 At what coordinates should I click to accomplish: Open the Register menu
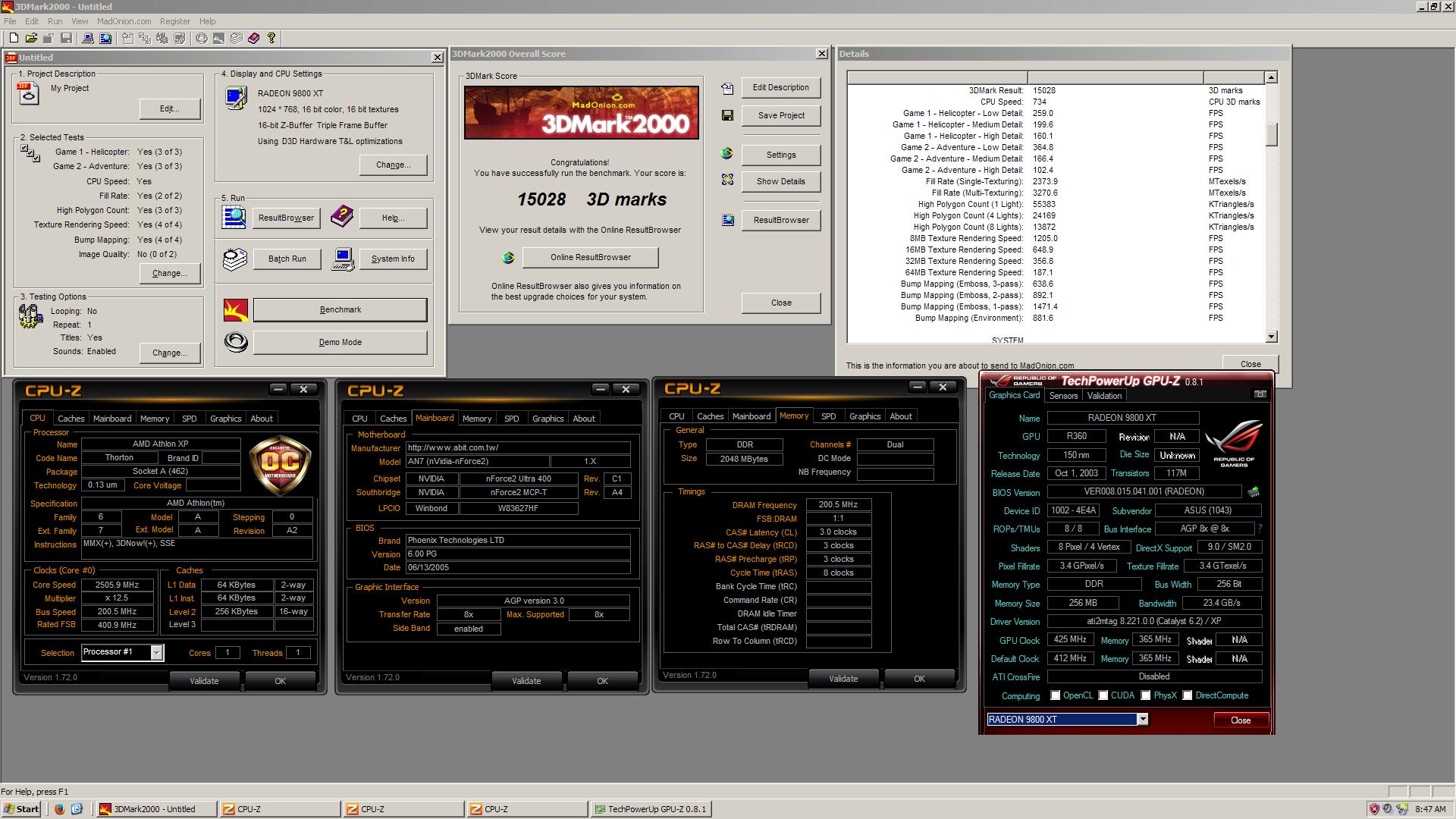(x=175, y=21)
